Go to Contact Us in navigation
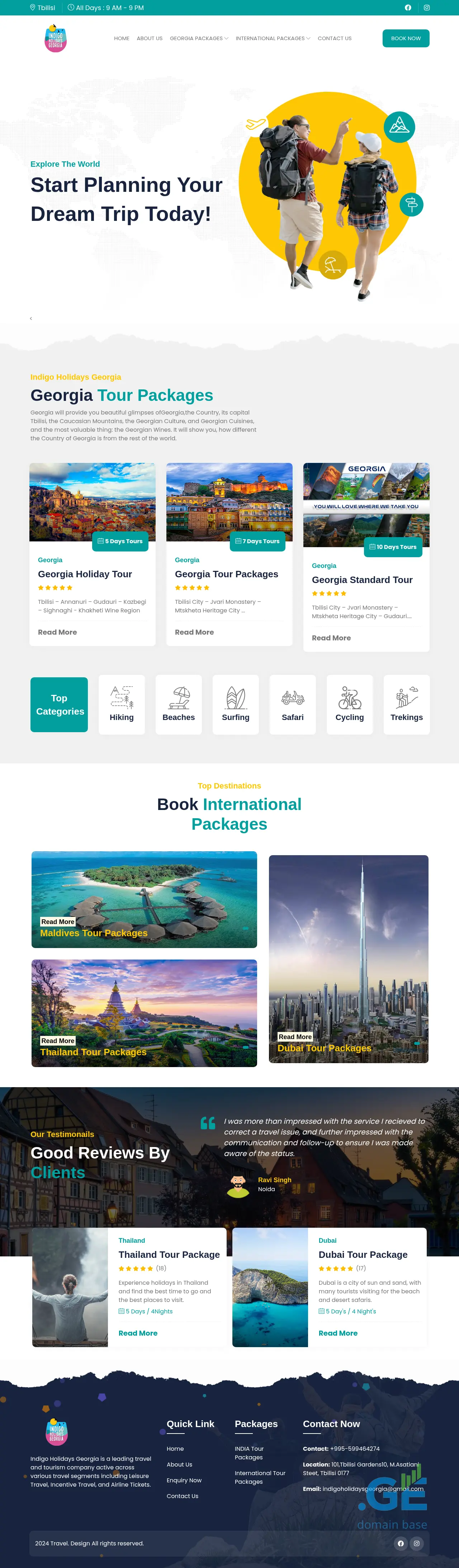This screenshot has width=459, height=1568. pos(335,38)
